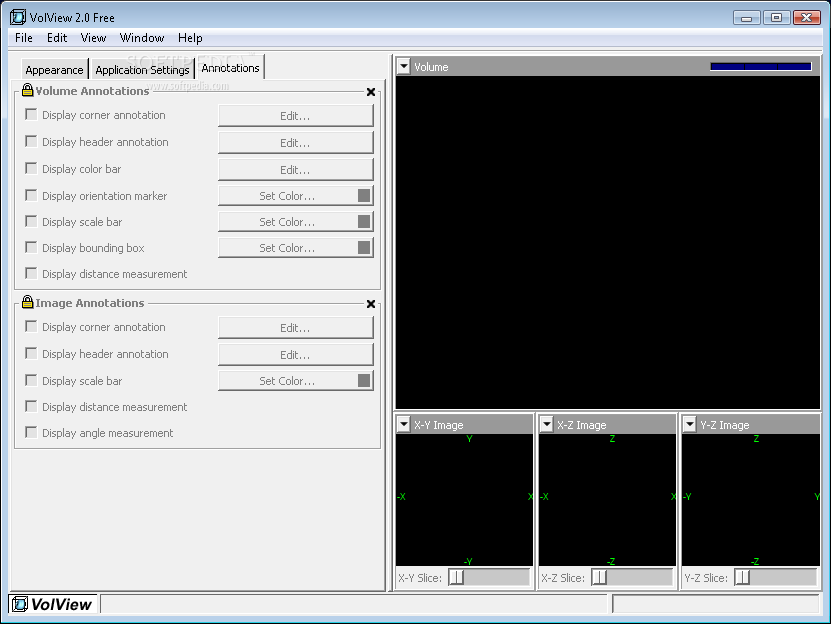Close the Volume Annotations section with X
The image size is (831, 624).
371,92
